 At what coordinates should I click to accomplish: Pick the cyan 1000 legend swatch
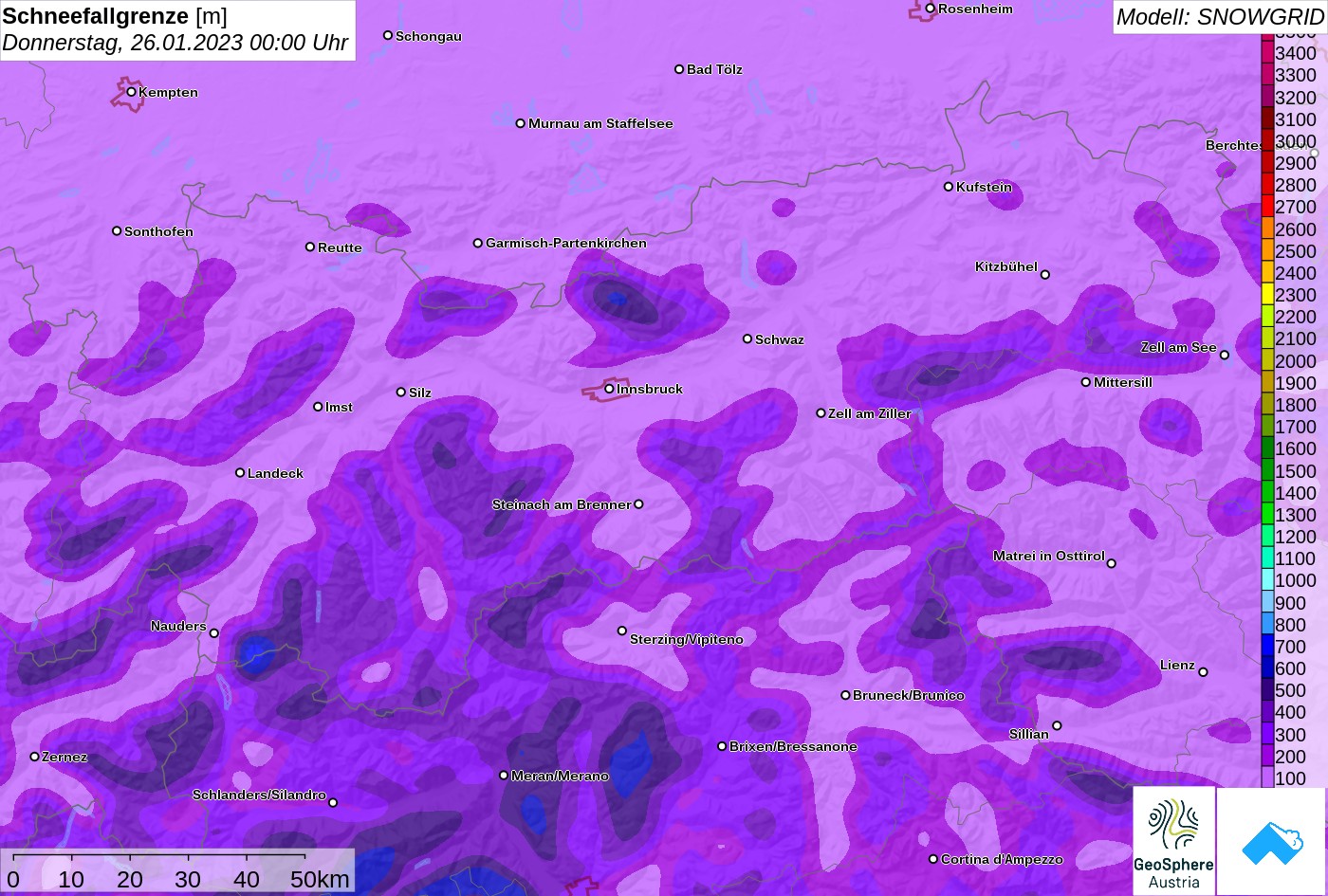[1267, 580]
